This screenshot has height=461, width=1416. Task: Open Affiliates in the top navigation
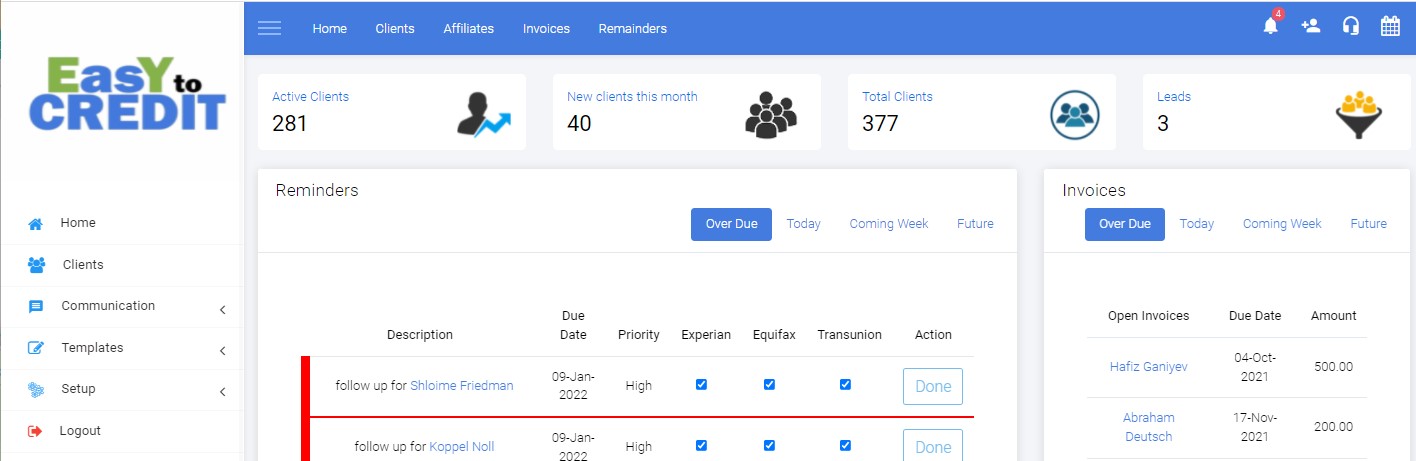pyautogui.click(x=468, y=28)
